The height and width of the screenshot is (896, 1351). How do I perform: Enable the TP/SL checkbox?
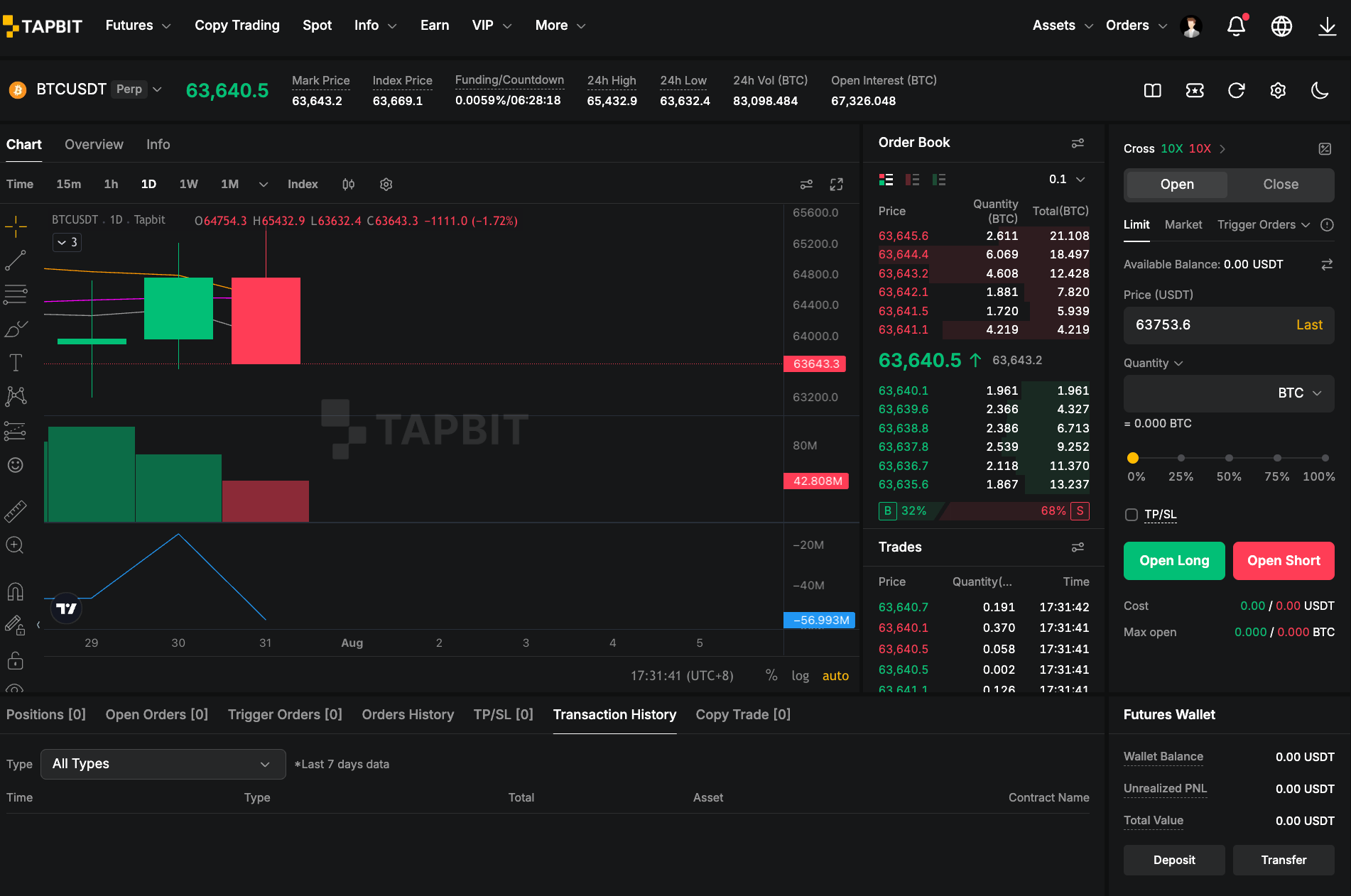tap(1132, 515)
